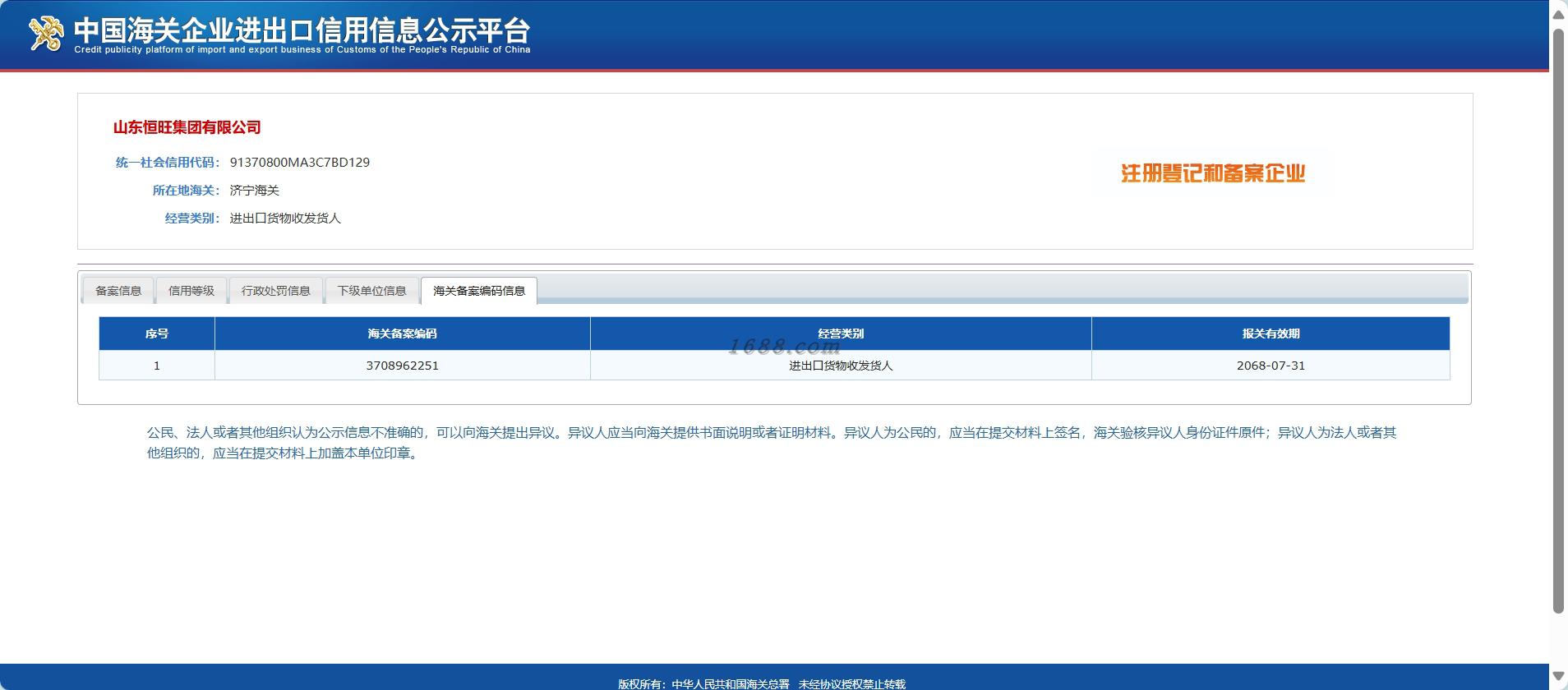Click the objection notice paragraph starting 公民、法人
Screen dimensions: 1568x690
[772, 443]
